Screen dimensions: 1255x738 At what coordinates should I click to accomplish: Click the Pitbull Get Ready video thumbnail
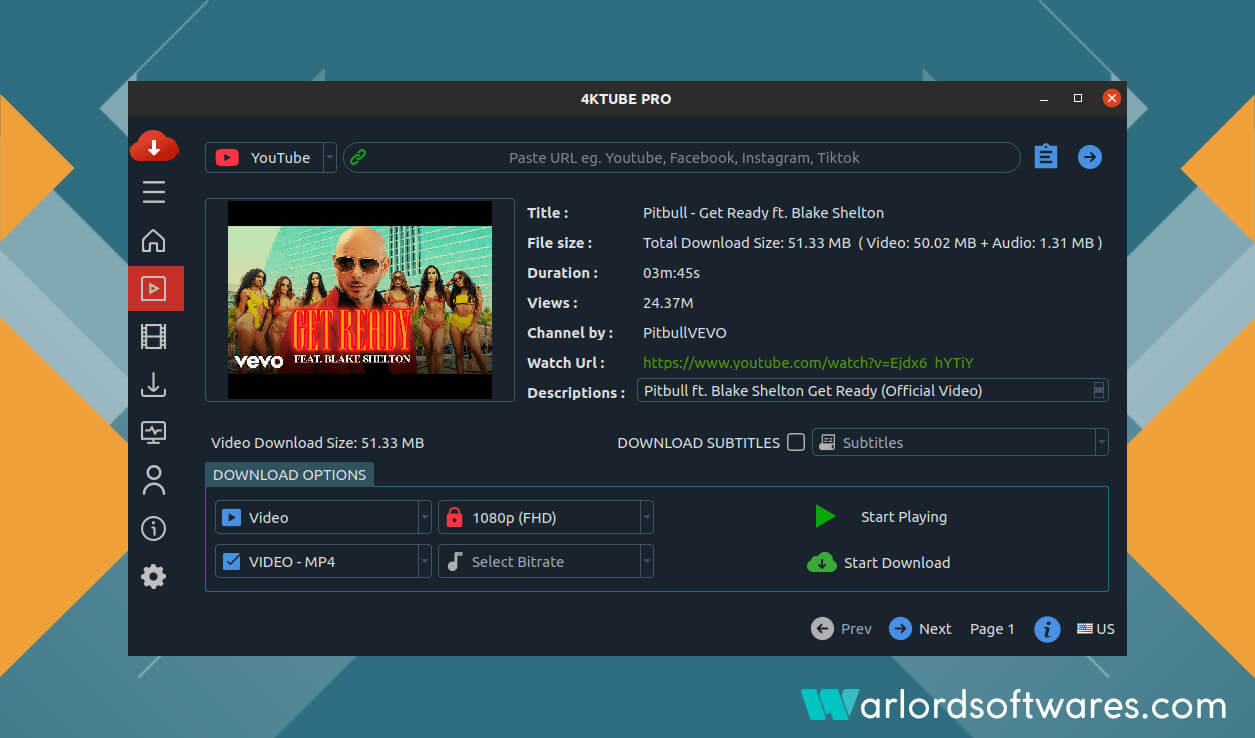[360, 300]
